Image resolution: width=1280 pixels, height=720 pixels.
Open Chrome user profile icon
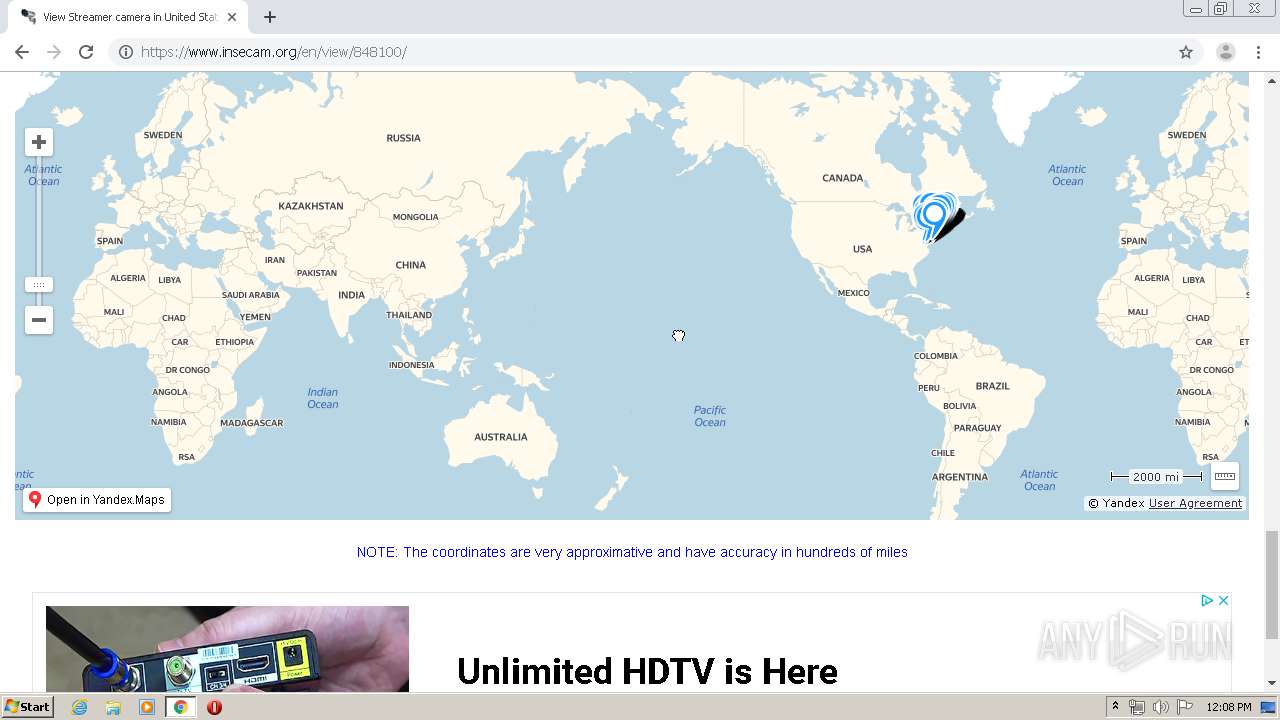point(1225,52)
